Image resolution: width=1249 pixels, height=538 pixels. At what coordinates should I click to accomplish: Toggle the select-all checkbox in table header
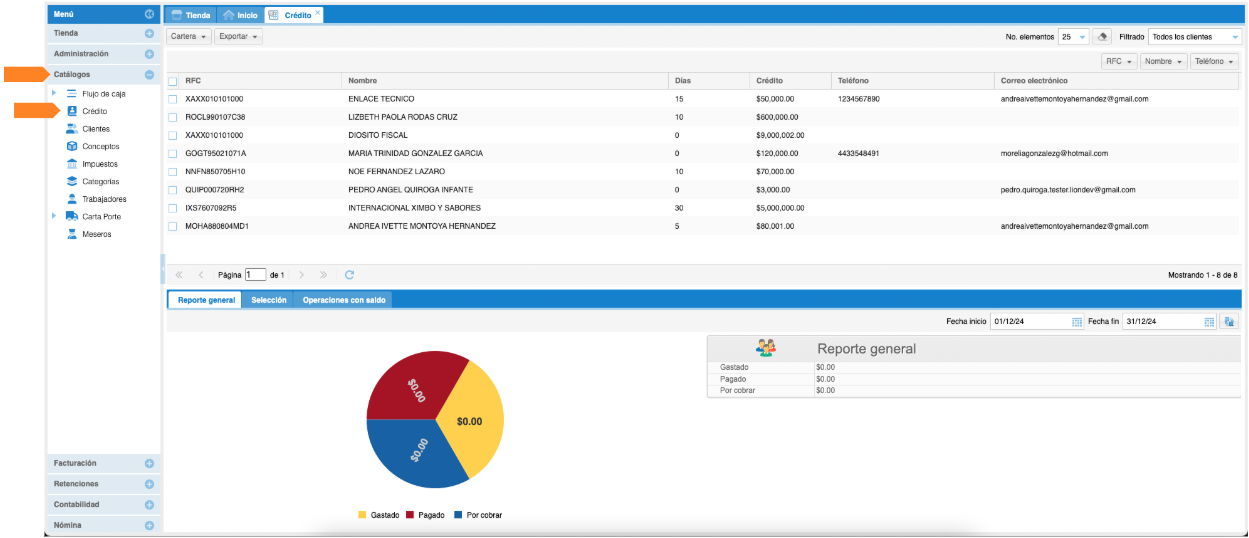click(x=173, y=81)
